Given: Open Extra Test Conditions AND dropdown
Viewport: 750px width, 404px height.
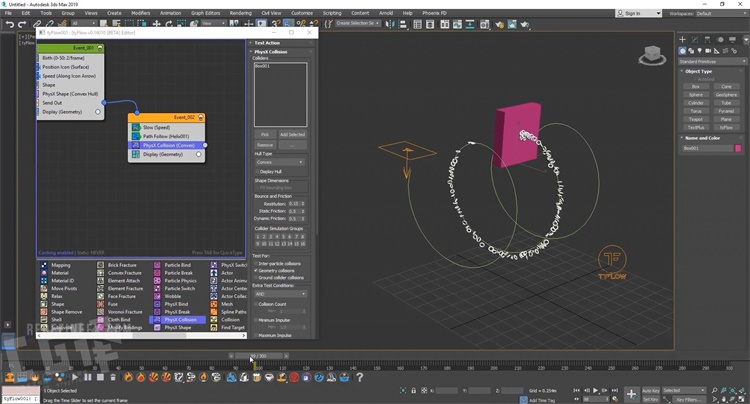Looking at the screenshot, I should pos(280,294).
